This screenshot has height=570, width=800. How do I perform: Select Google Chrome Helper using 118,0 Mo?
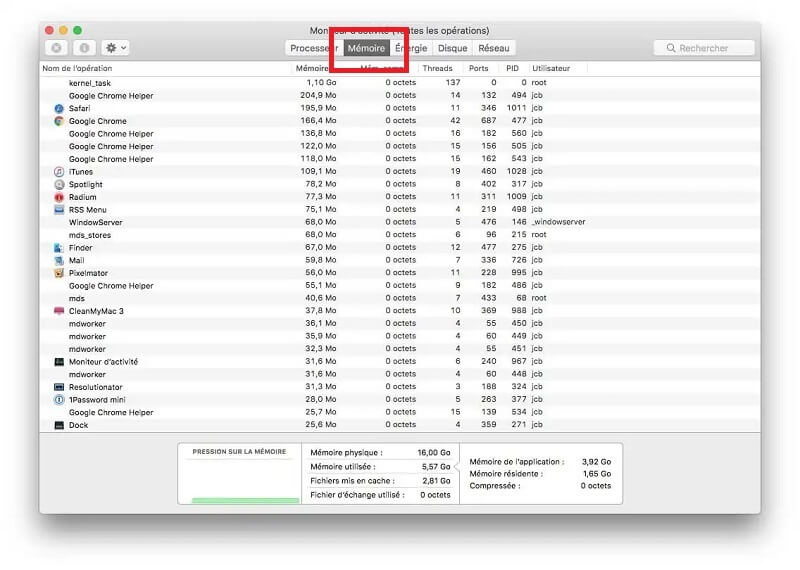pyautogui.click(x=399, y=159)
